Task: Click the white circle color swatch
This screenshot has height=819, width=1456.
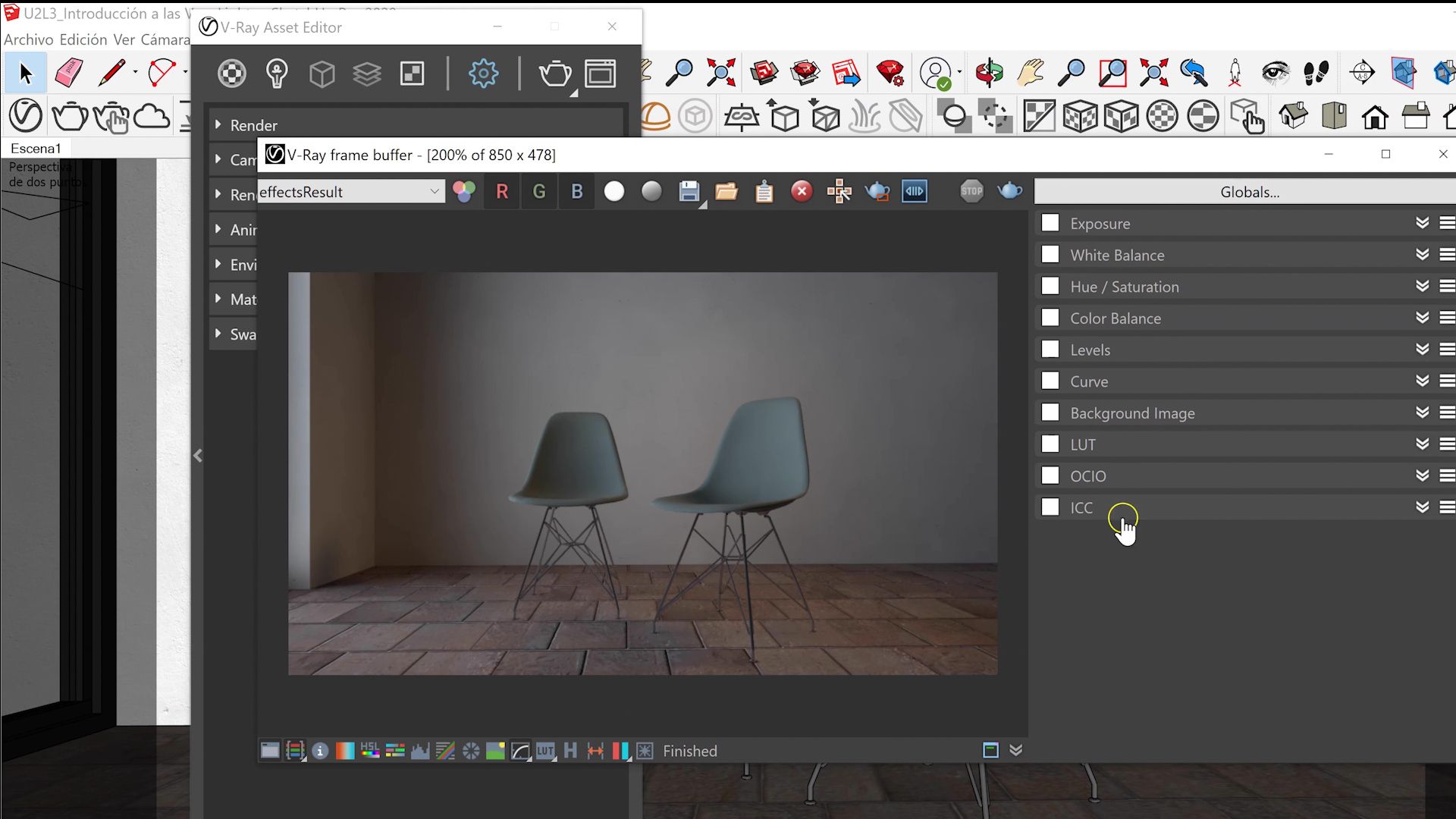Action: pyautogui.click(x=614, y=192)
